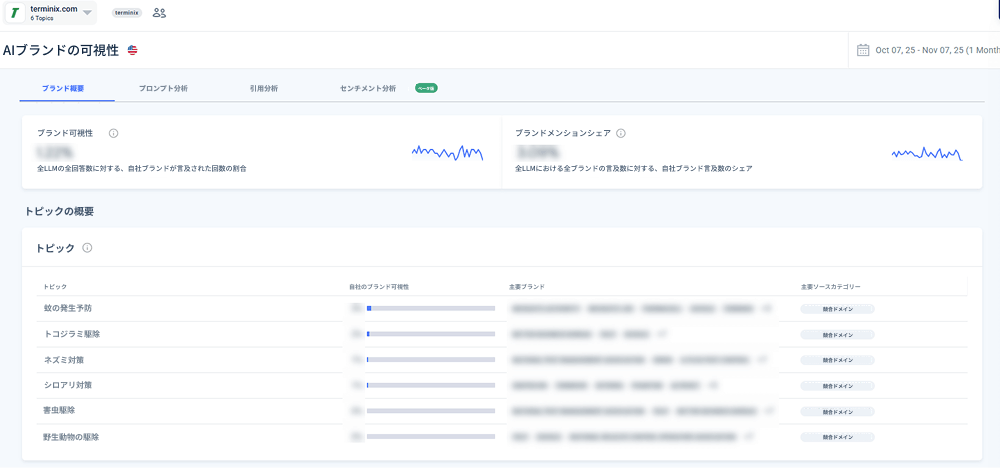
Task: Click the brand mention share sparkline chart
Action: tap(927, 153)
